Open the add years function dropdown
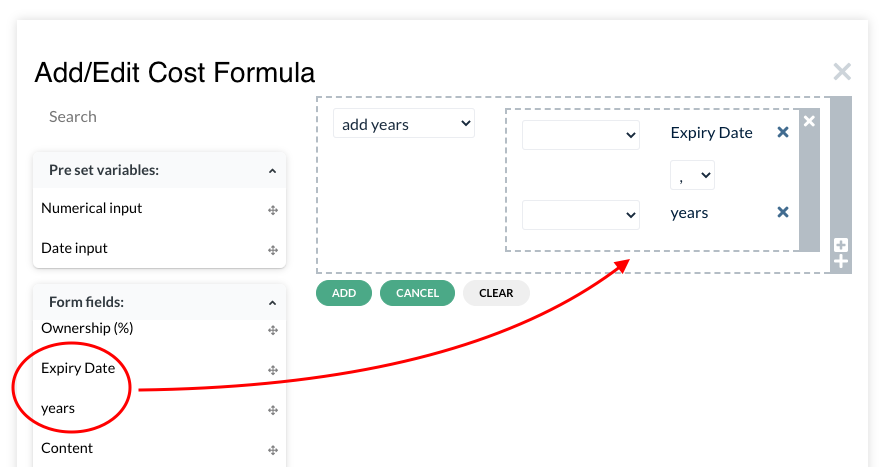Image resolution: width=881 pixels, height=467 pixels. pos(404,124)
